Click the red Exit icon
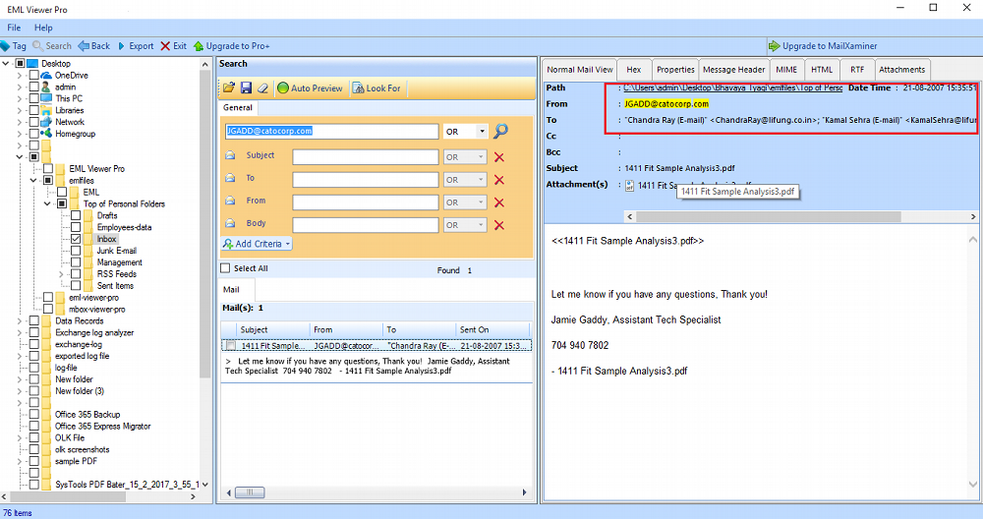Image resolution: width=983 pixels, height=519 pixels. tap(166, 46)
